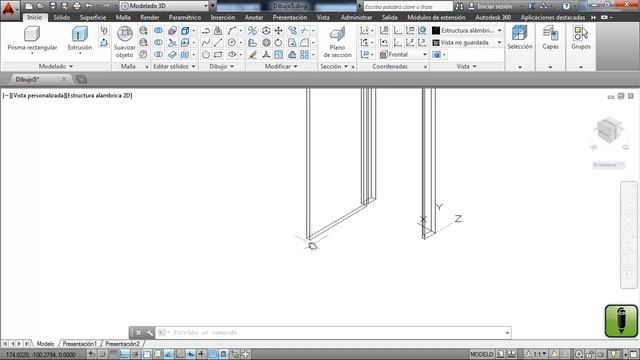Image resolution: width=640 pixels, height=360 pixels.
Task: Select the line tool in Dibujo panel
Action: (x=218, y=42)
